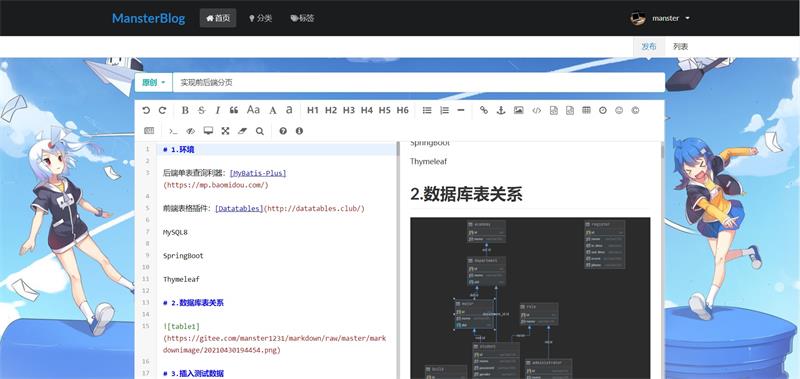The width and height of the screenshot is (800, 379).
Task: Clear the editor content with the eraser
Action: pos(242,131)
